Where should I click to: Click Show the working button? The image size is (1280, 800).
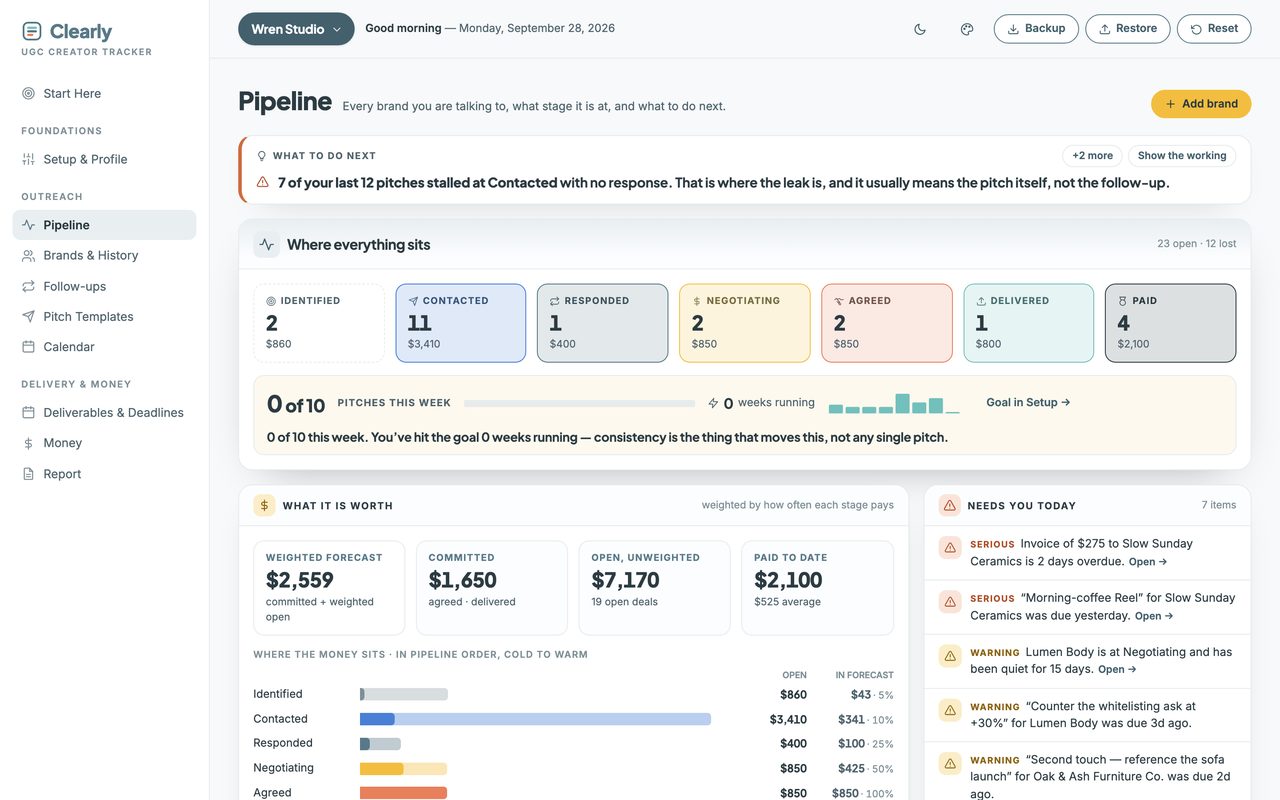[1182, 156]
